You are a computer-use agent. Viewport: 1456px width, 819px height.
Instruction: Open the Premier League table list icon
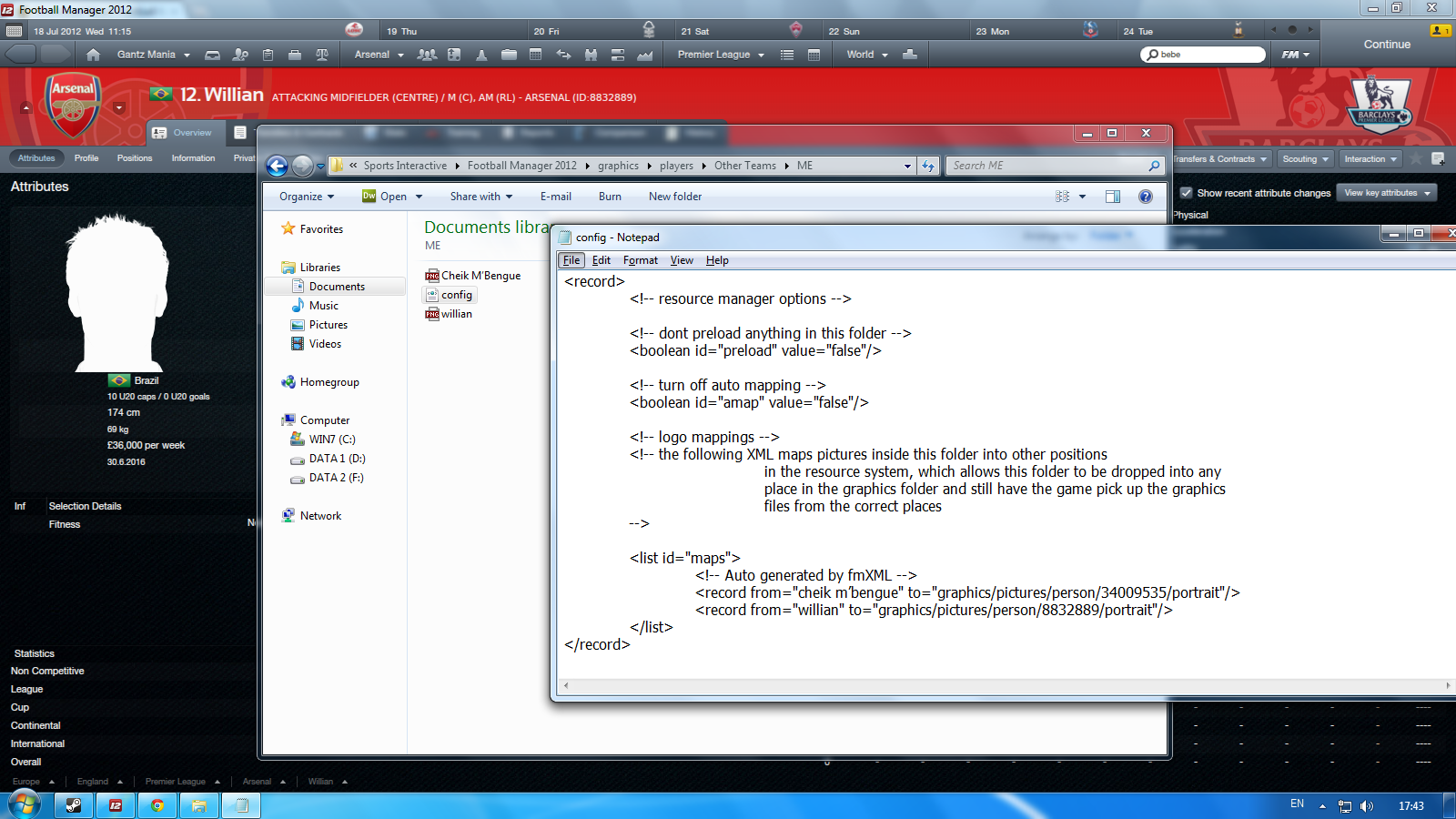pos(787,55)
